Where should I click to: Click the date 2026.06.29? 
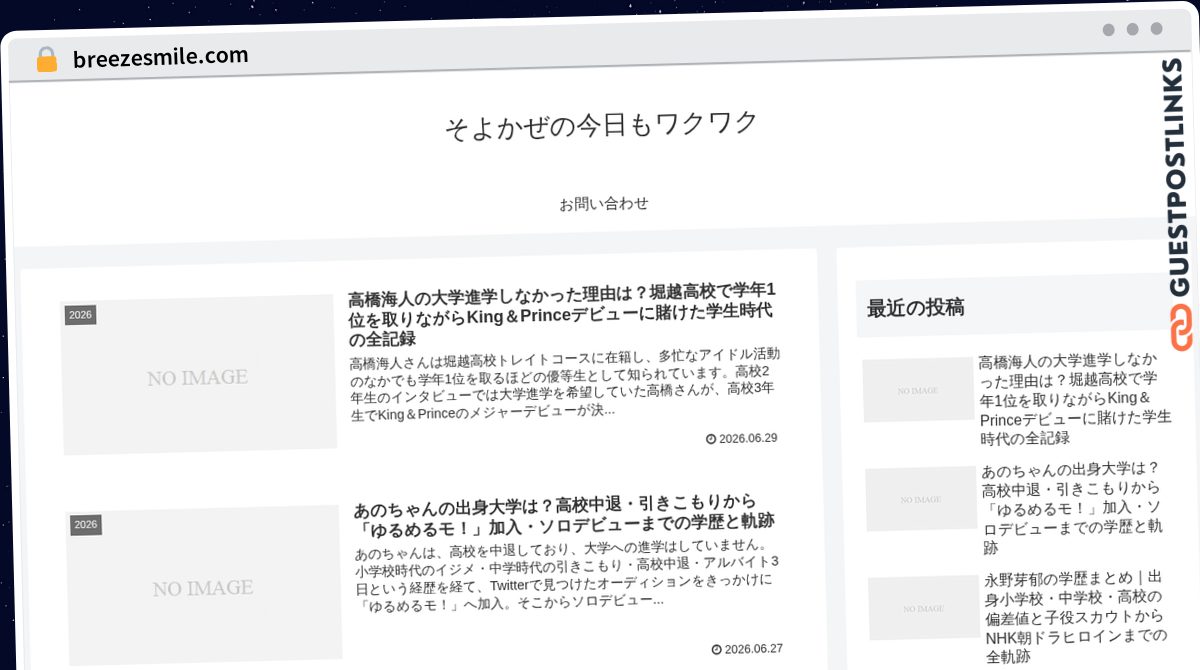[748, 438]
